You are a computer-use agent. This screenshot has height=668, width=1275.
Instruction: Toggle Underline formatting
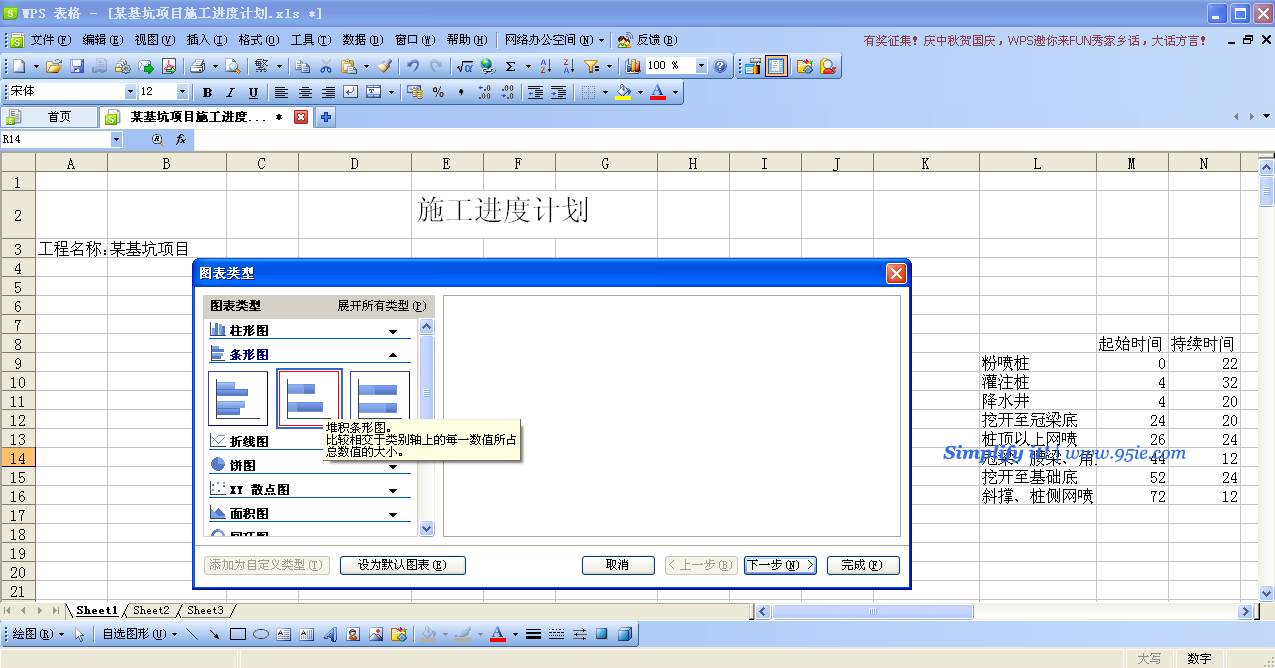(x=253, y=92)
